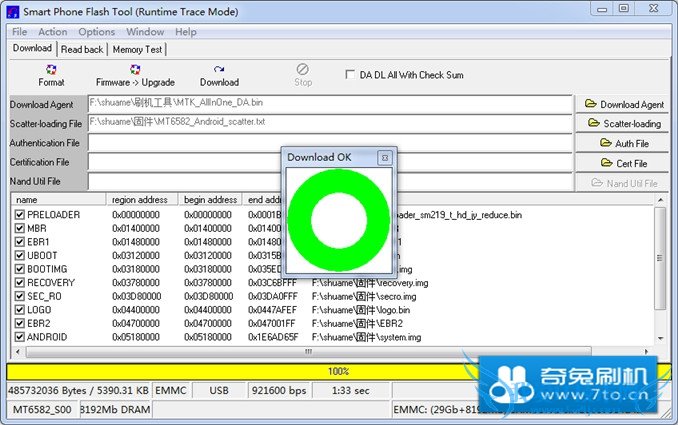The width and height of the screenshot is (678, 425).
Task: Enable DA DL All With Check Sum
Action: pyautogui.click(x=349, y=75)
